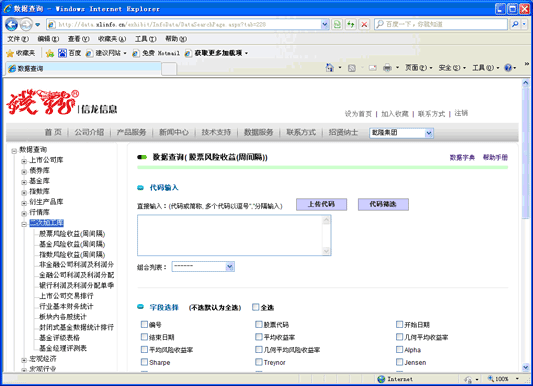Open the dropdown in navigation bar

(x=401, y=133)
